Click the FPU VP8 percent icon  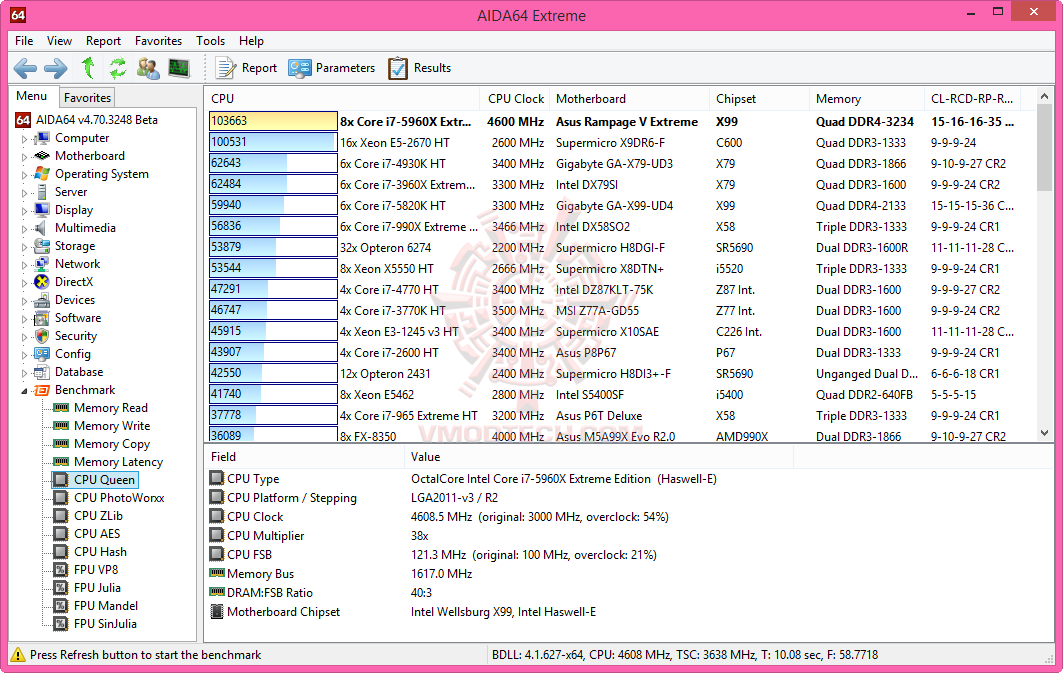61,569
